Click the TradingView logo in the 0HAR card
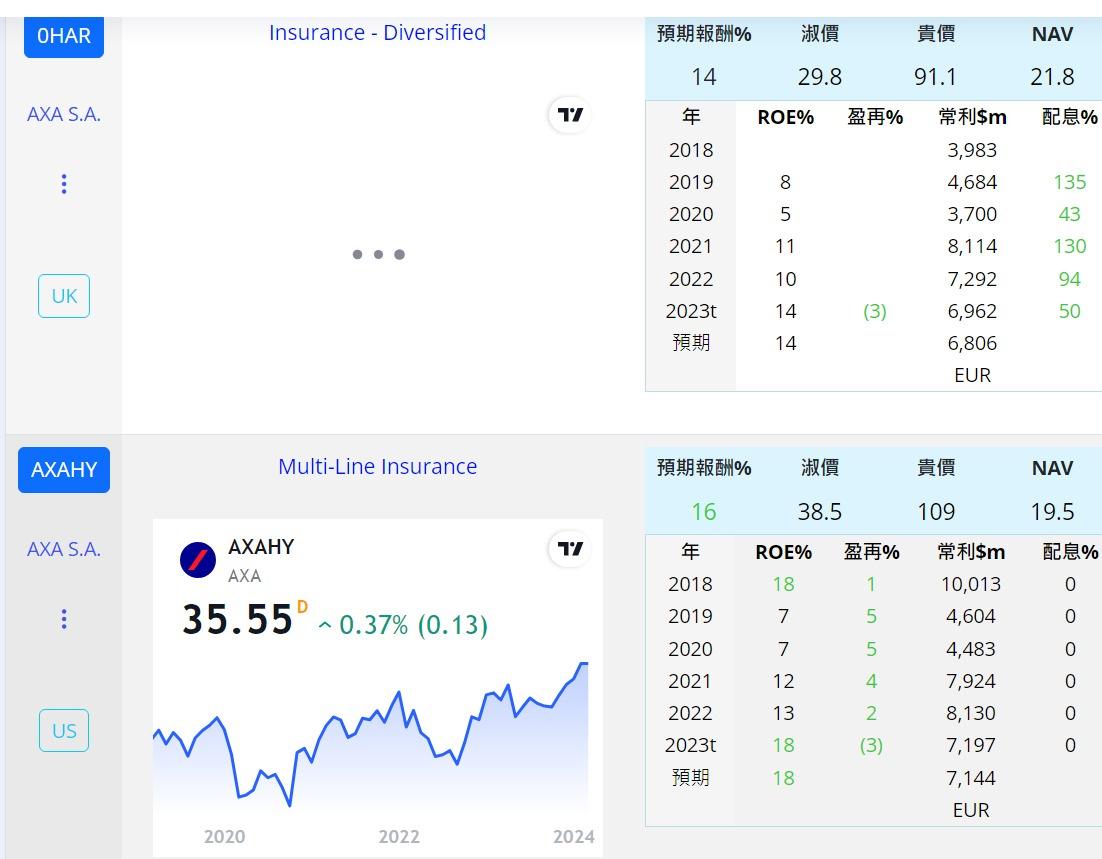This screenshot has height=859, width=1102. click(x=570, y=115)
